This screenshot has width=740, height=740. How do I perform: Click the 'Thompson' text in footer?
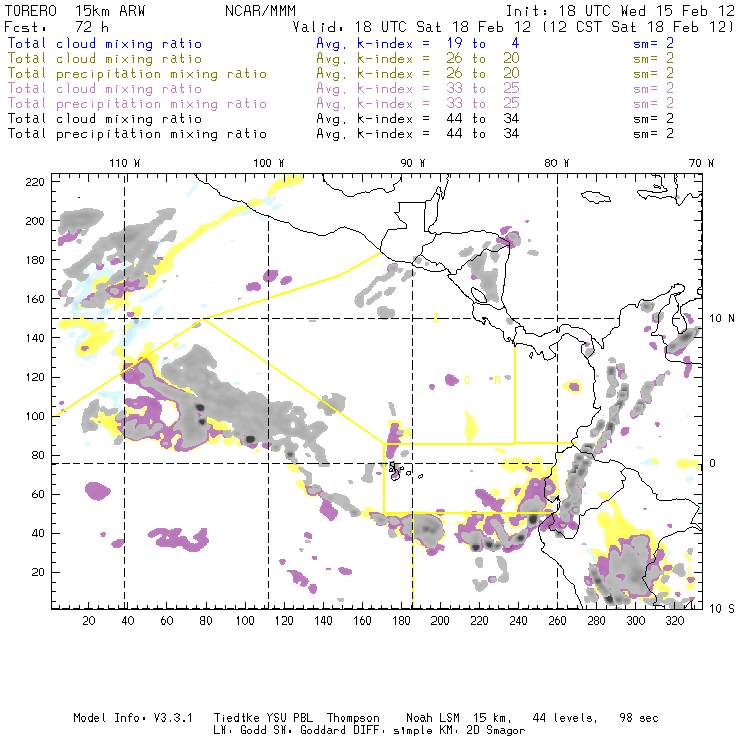click(353, 718)
